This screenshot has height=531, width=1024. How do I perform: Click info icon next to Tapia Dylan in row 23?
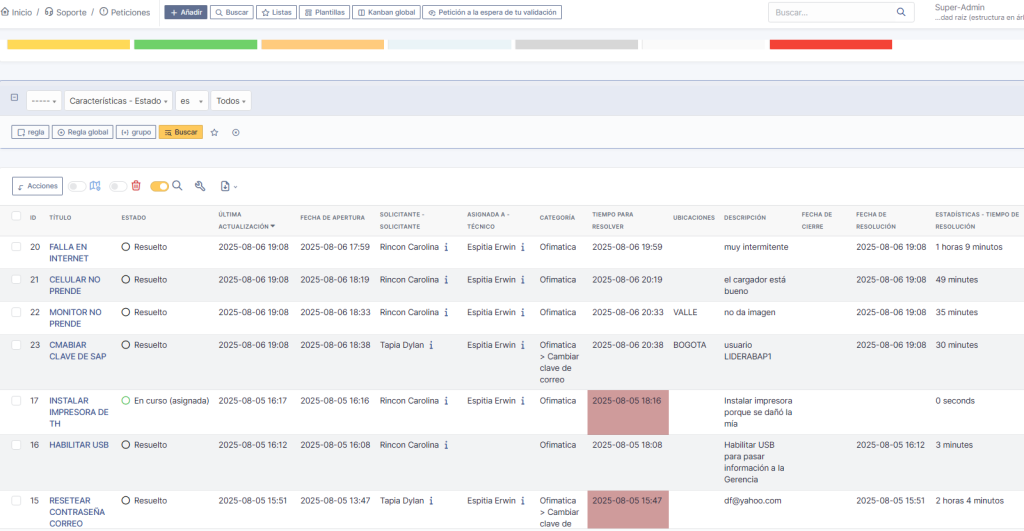(x=431, y=346)
